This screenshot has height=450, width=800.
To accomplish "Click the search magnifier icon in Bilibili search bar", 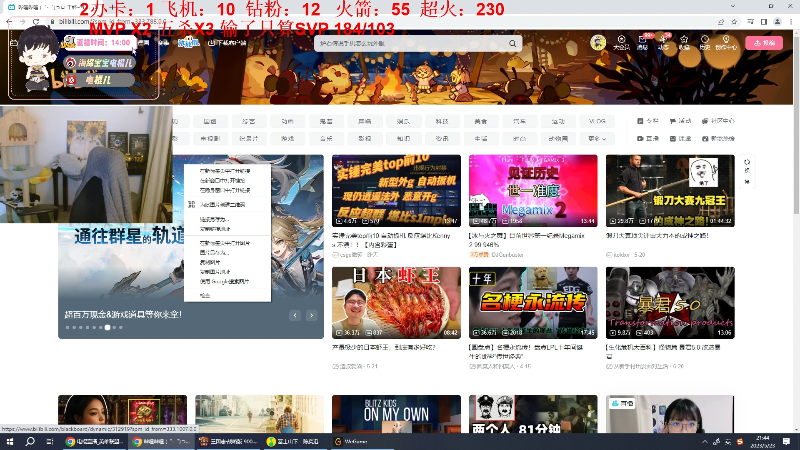I will [512, 43].
